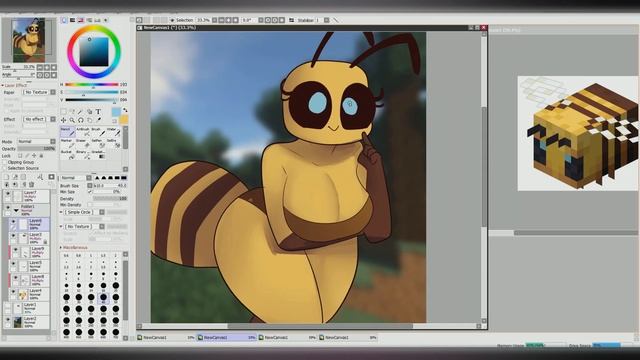Expand the Miscellaneous brush settings section
This screenshot has height=360, width=640.
pos(61,248)
